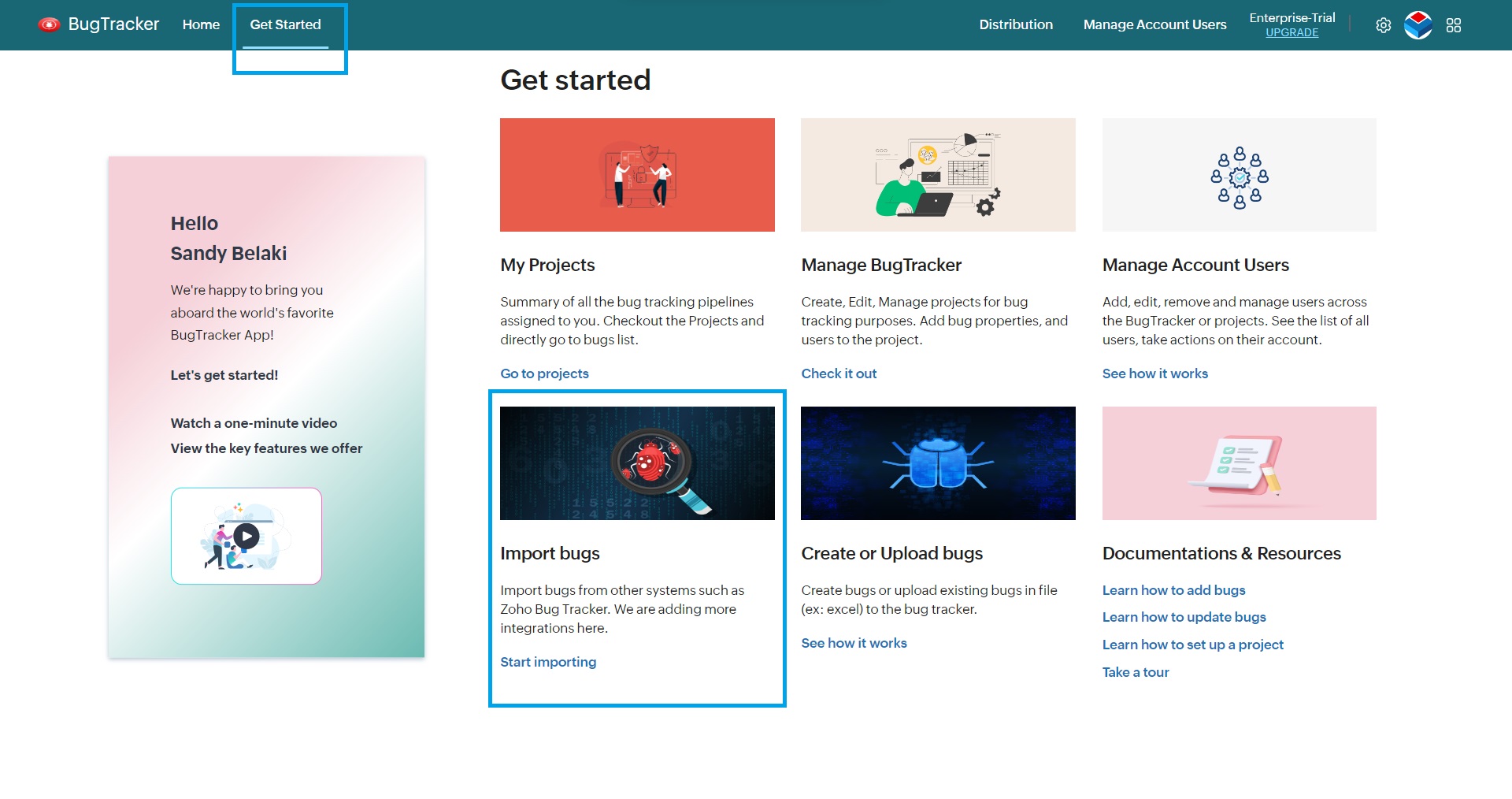1512x799 pixels.
Task: Open the user profile avatar
Action: tap(1418, 25)
